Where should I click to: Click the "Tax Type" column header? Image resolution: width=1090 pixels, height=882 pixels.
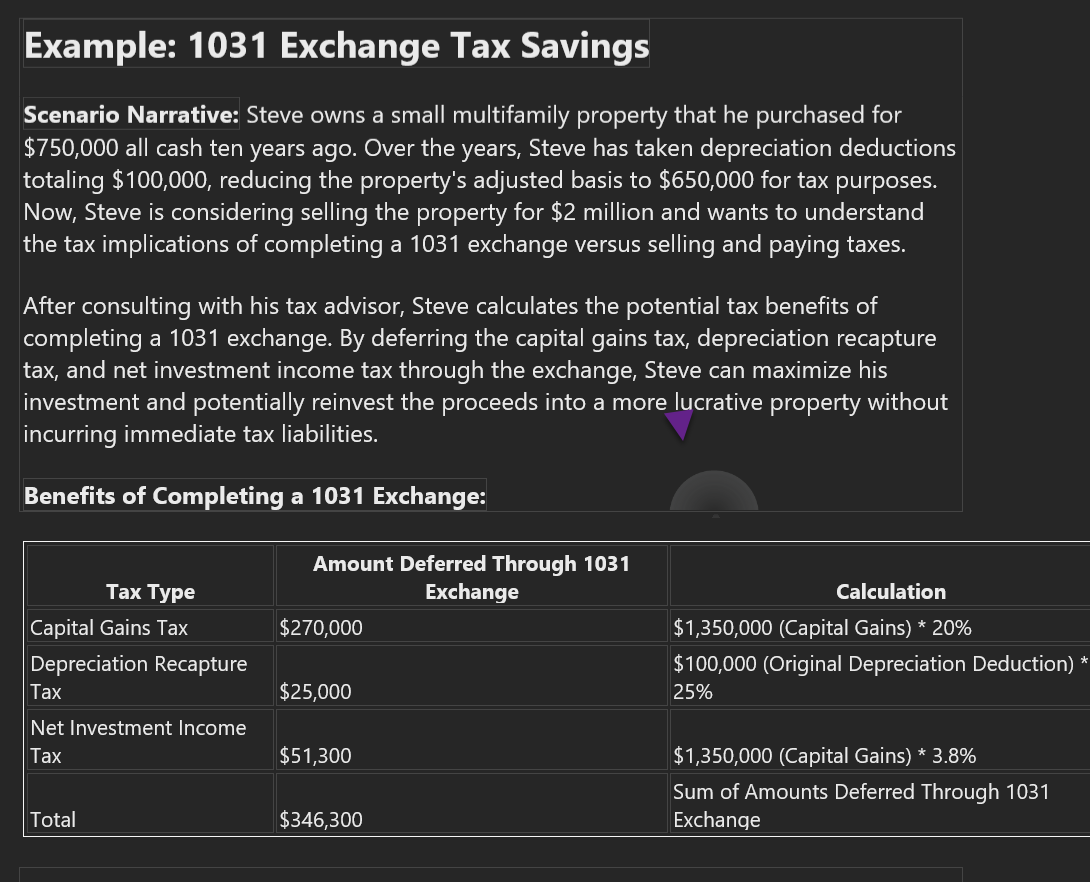[150, 592]
